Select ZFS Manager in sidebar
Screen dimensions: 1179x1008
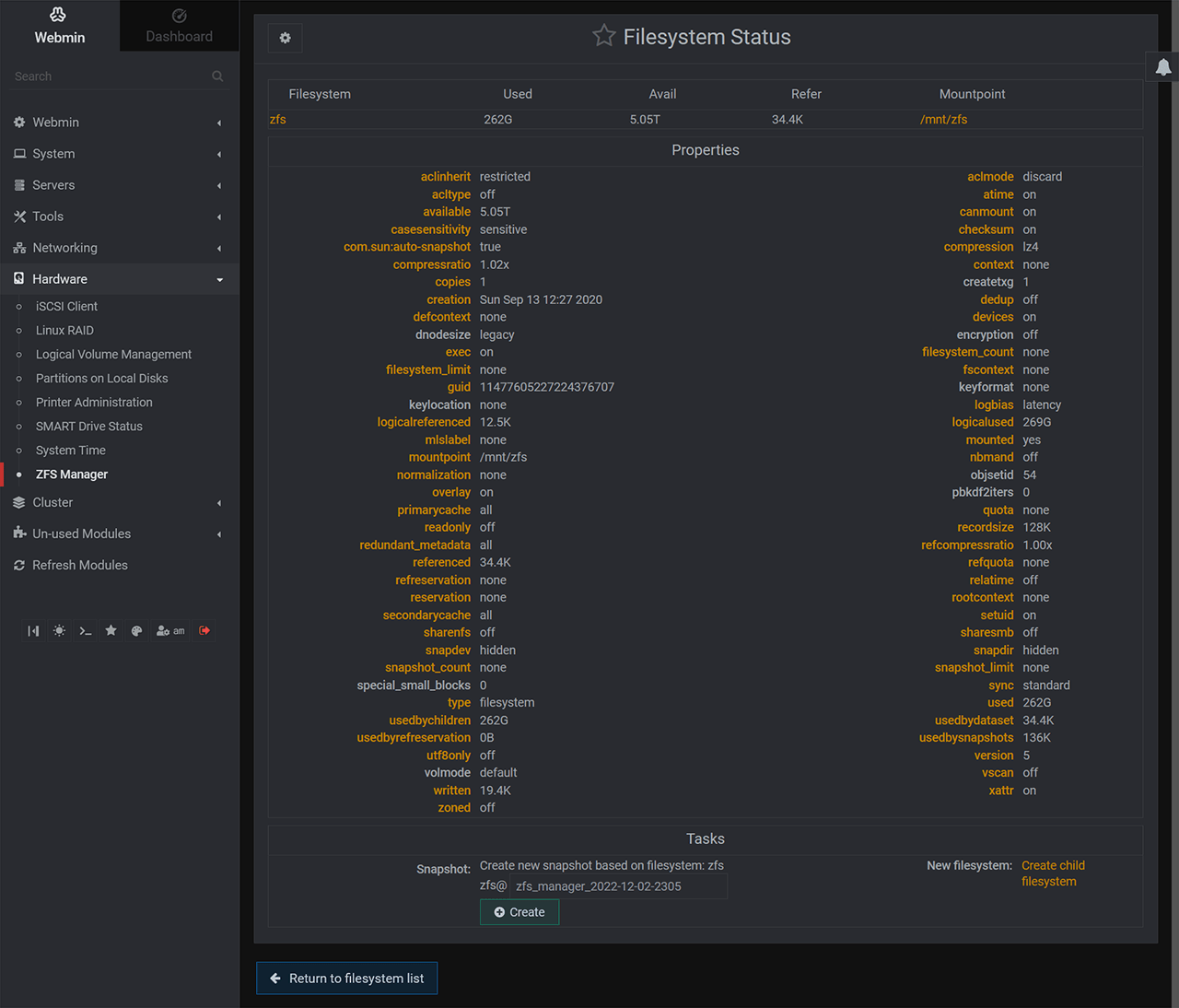point(72,475)
